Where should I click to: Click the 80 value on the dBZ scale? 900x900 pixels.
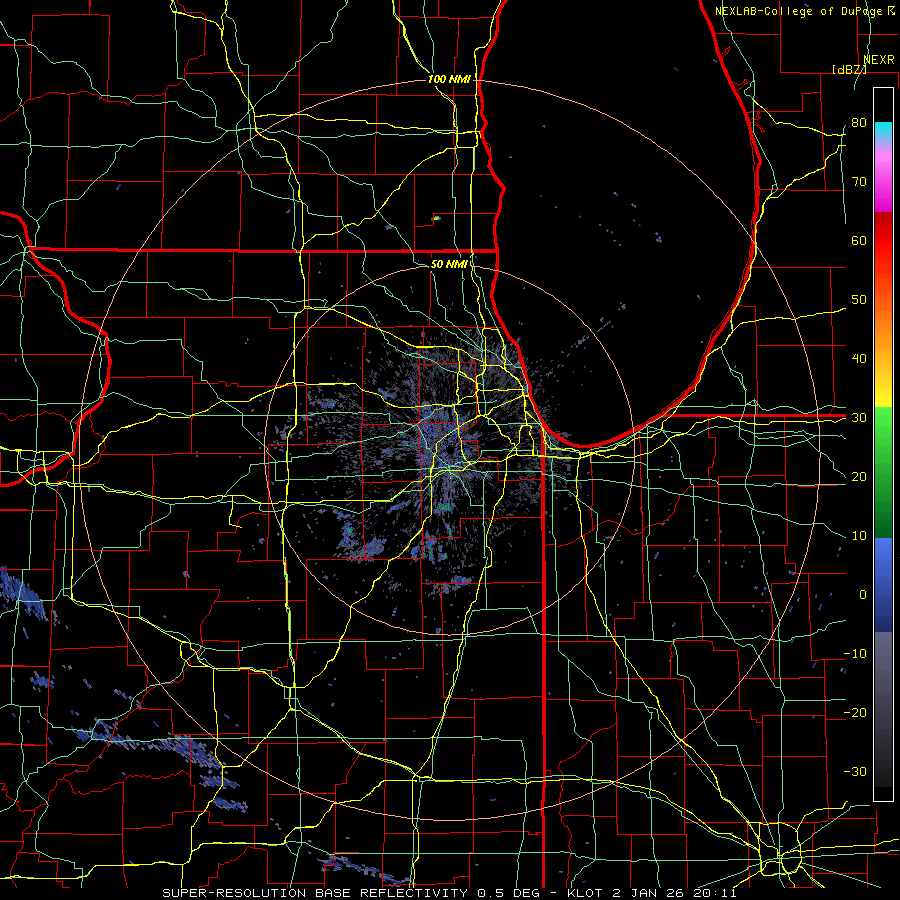(859, 123)
